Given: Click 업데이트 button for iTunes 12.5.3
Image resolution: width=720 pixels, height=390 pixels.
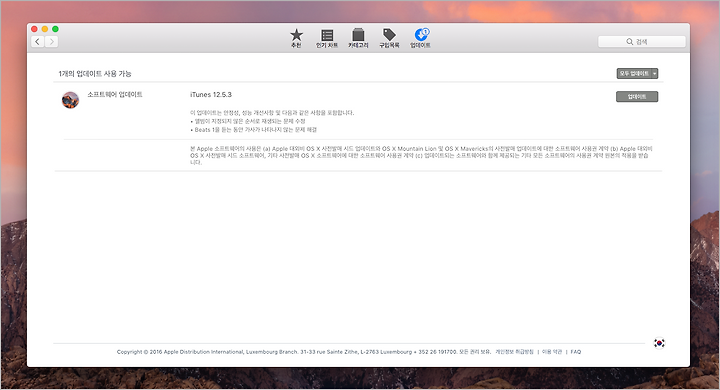Looking at the screenshot, I should (x=637, y=96).
